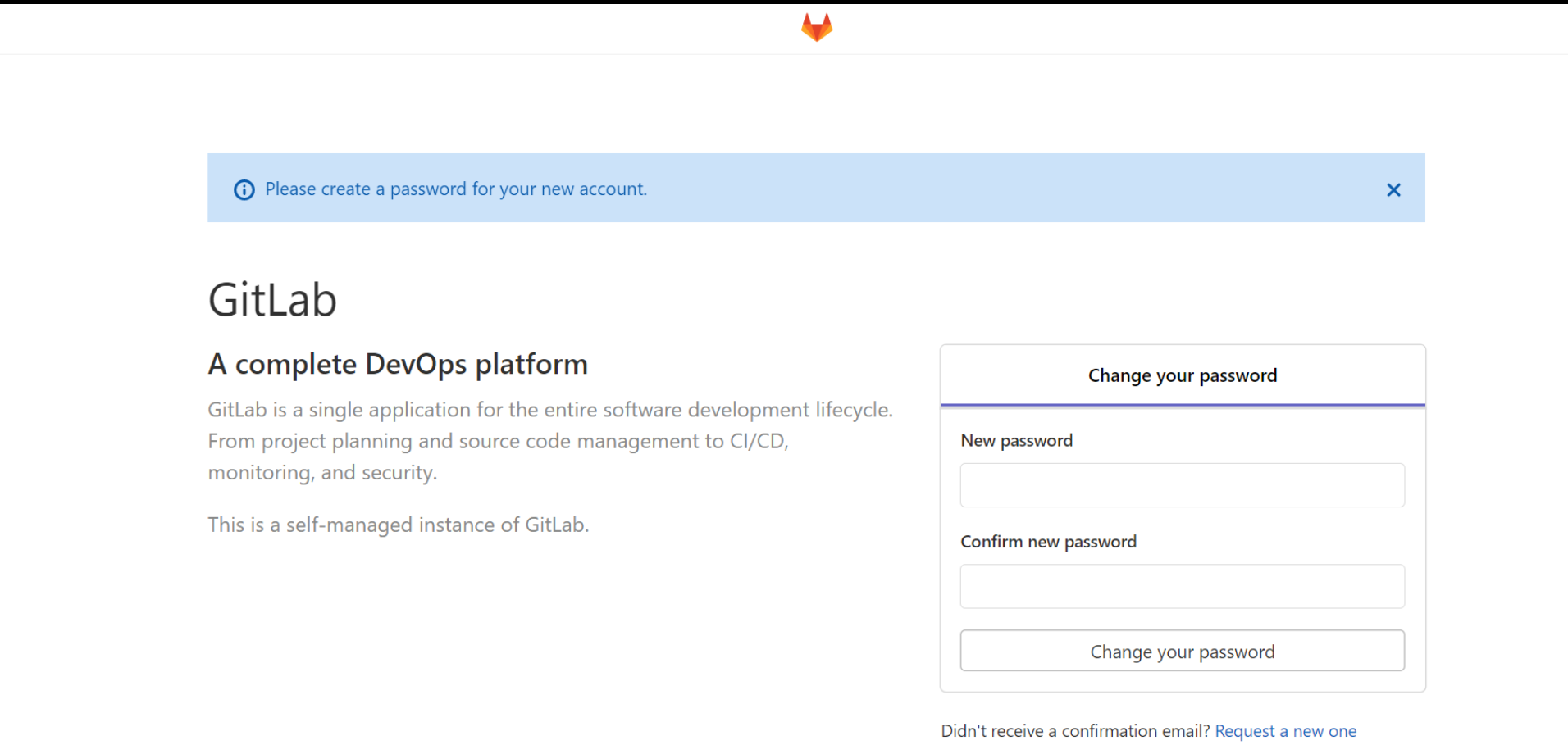Viewport: 1568px width, 745px height.
Task: Click "Didn't receive a confirmation email?" text
Action: click(x=1075, y=730)
